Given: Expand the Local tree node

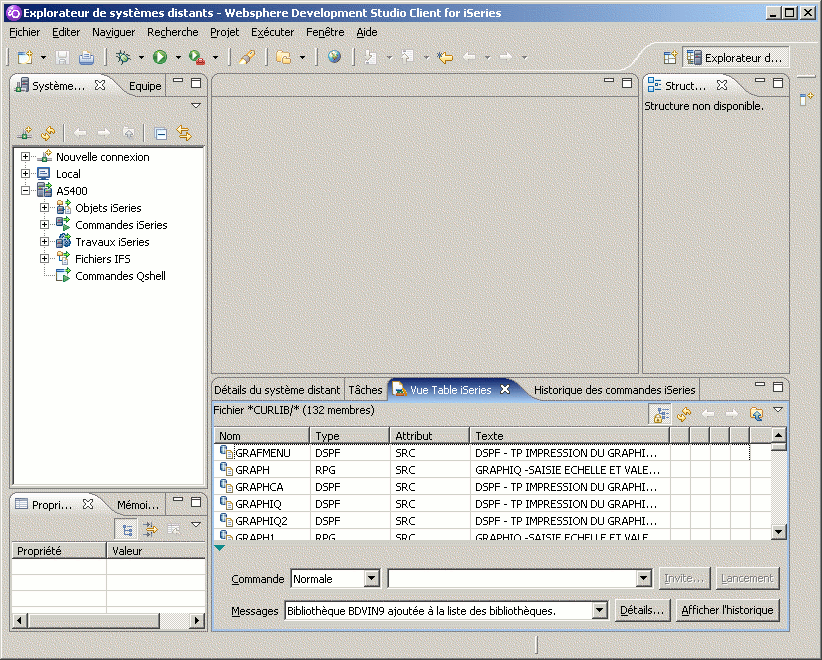Looking at the screenshot, I should click(x=25, y=173).
